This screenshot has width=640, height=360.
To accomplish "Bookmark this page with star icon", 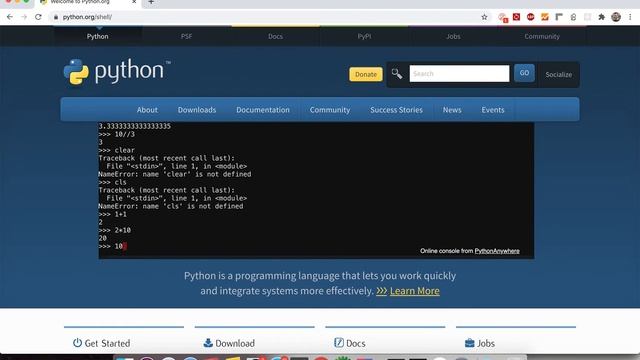I will coord(484,17).
